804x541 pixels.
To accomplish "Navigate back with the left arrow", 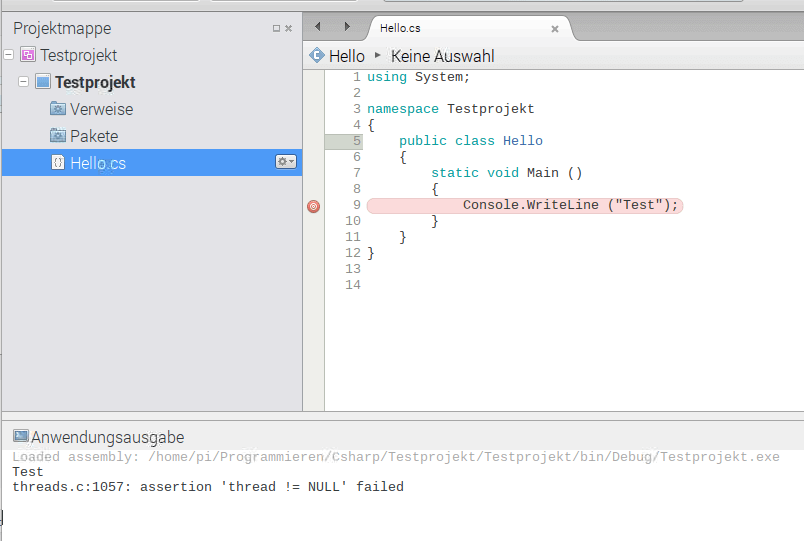I will tap(318, 27).
